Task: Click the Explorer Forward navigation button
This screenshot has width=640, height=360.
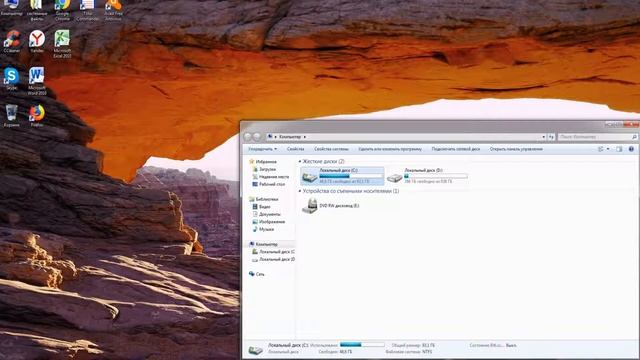Action: [257, 137]
